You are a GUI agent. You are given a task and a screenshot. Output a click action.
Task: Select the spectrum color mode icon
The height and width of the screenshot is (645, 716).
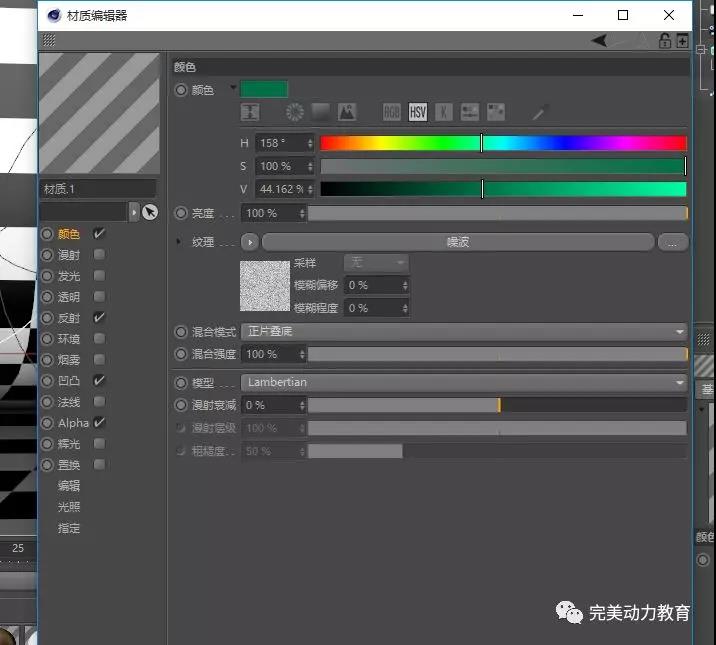(x=320, y=112)
